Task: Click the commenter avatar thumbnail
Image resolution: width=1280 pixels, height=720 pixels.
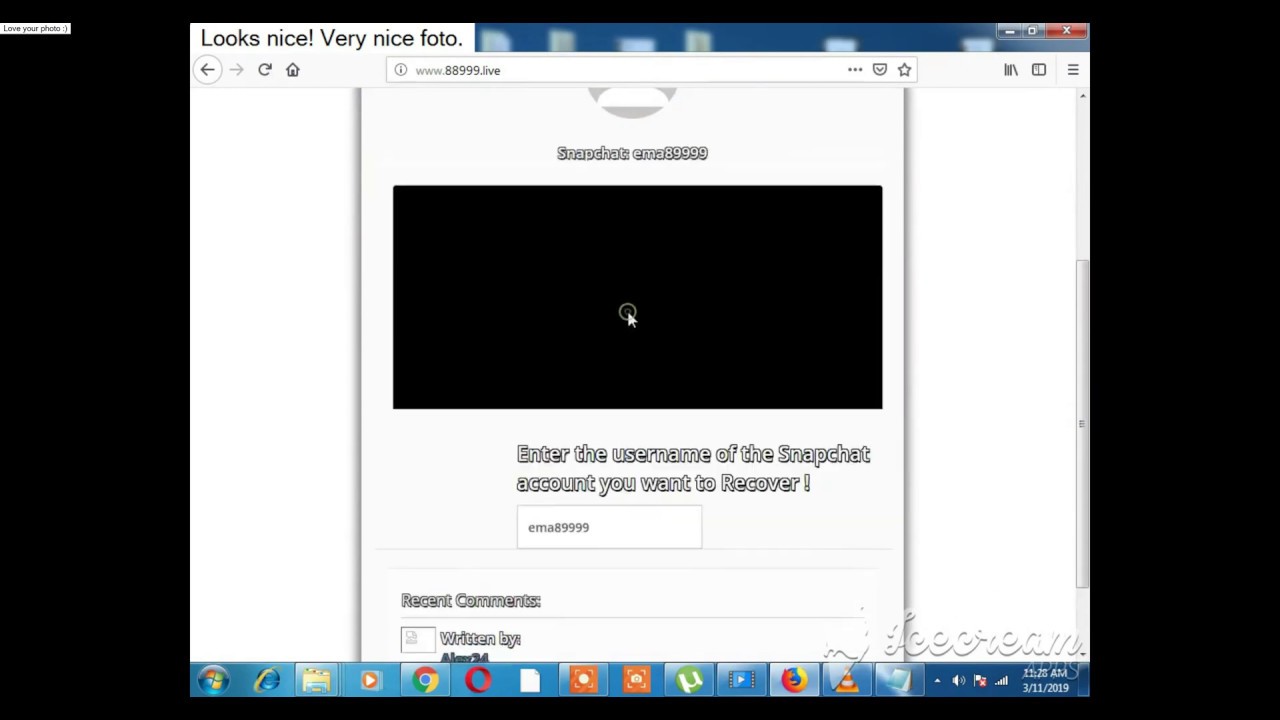Action: click(418, 640)
